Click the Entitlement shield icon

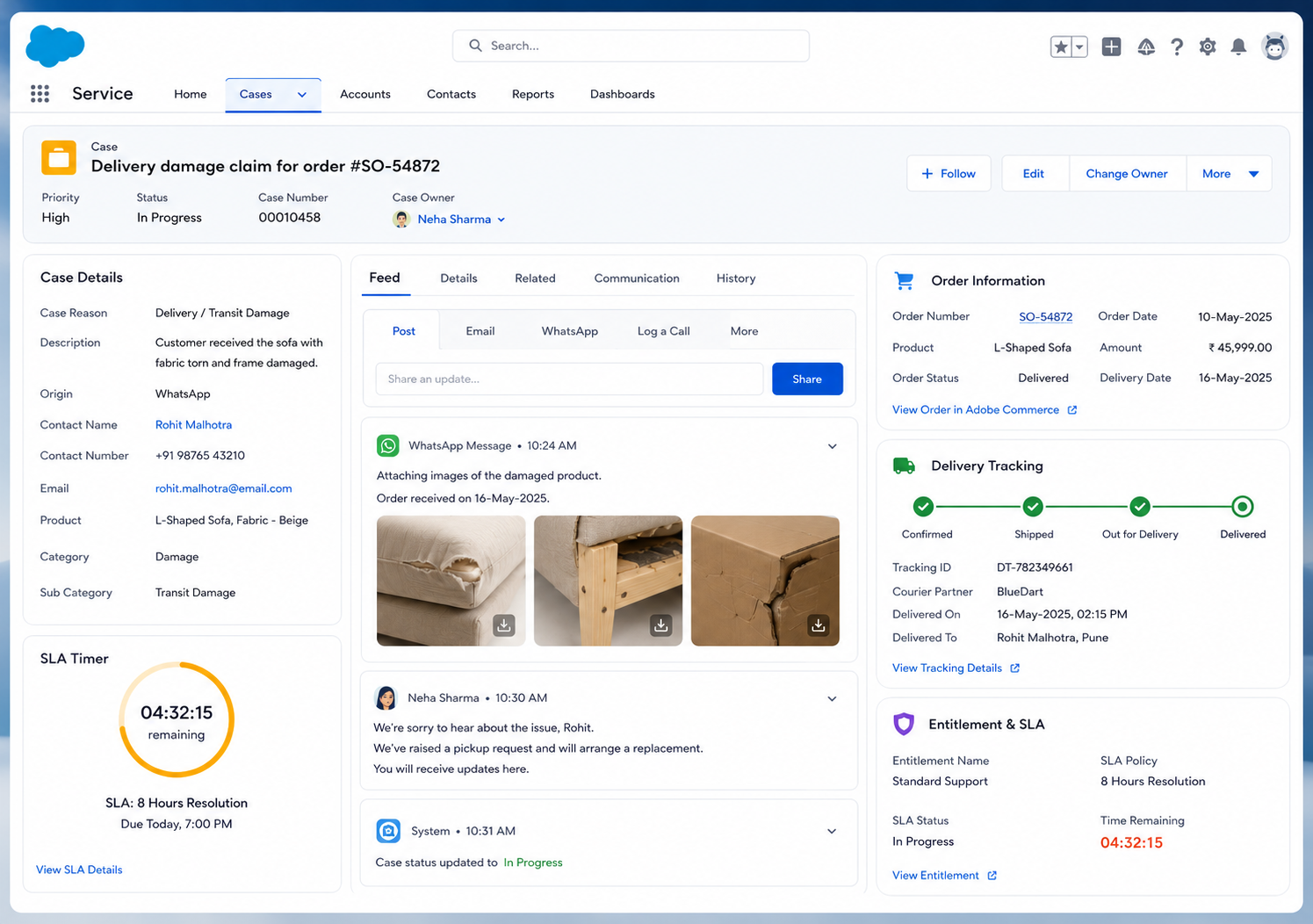[904, 724]
